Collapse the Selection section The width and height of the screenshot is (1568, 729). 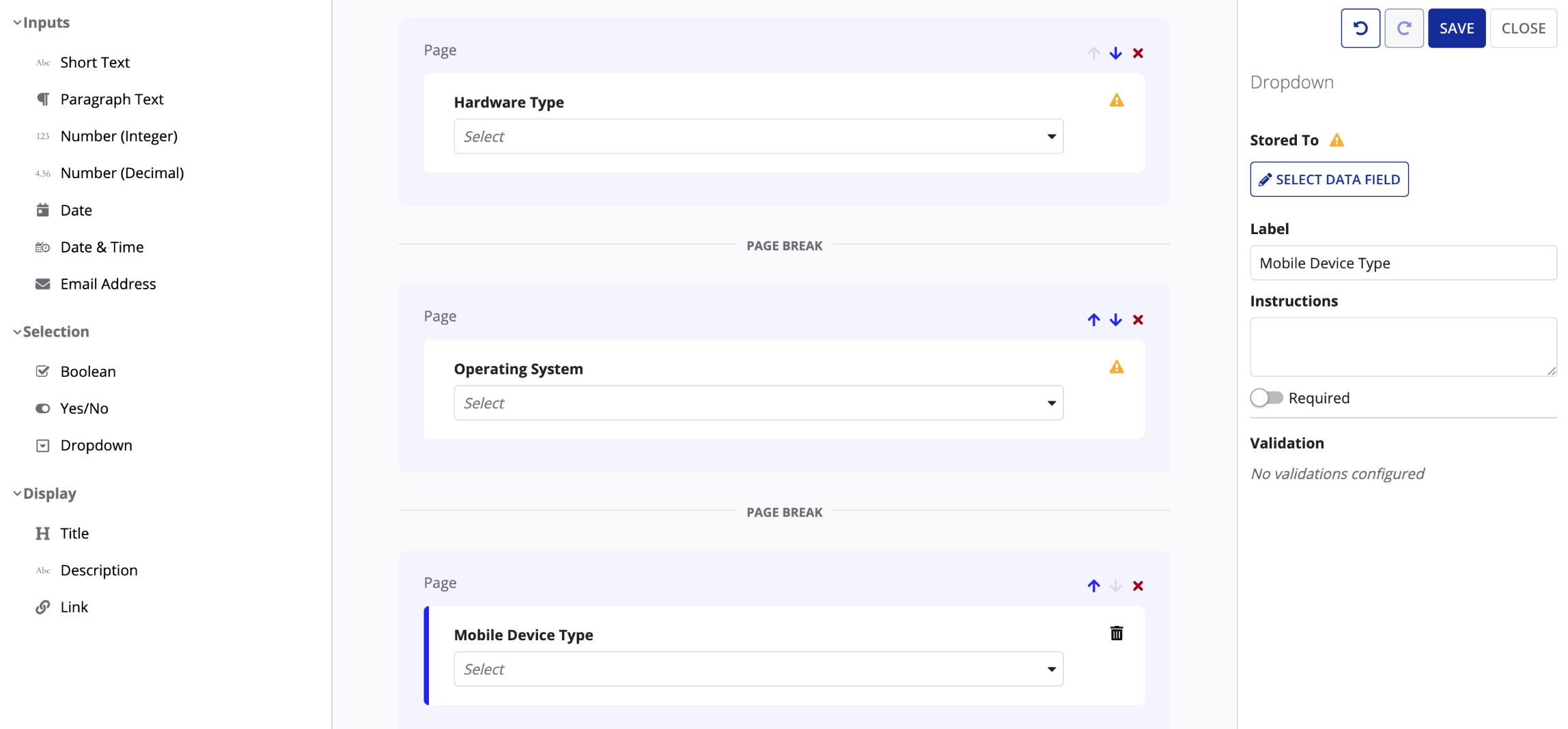[x=51, y=332]
